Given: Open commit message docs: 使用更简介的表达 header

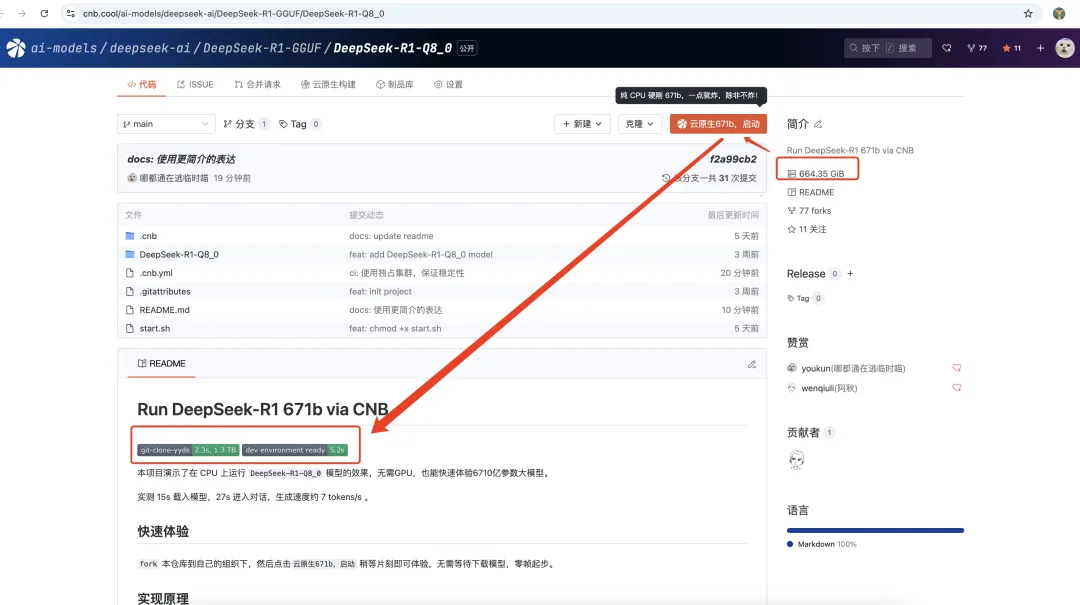Looking at the screenshot, I should click(x=181, y=159).
